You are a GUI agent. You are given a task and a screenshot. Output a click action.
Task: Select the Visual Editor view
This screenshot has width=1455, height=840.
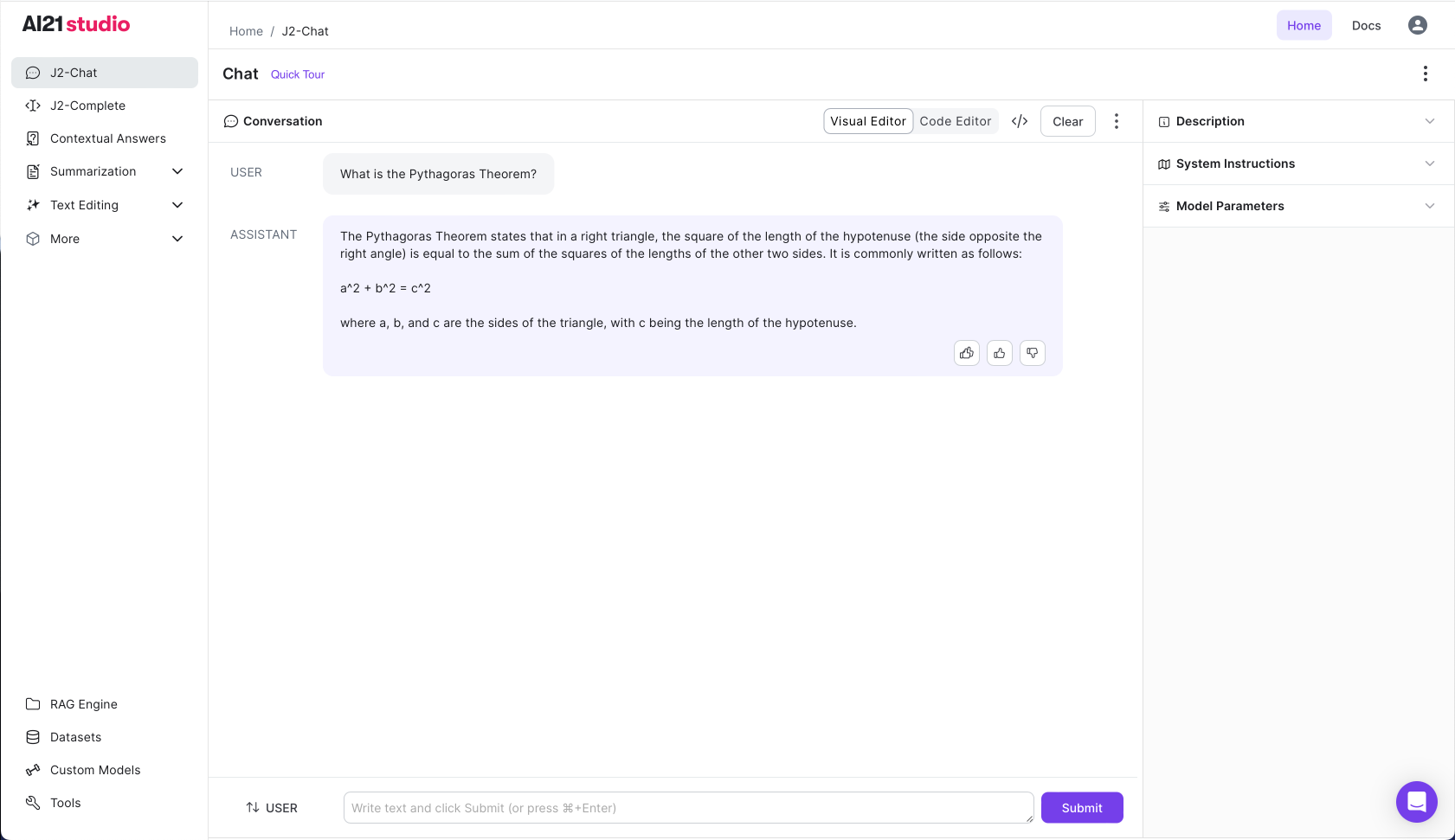867,121
